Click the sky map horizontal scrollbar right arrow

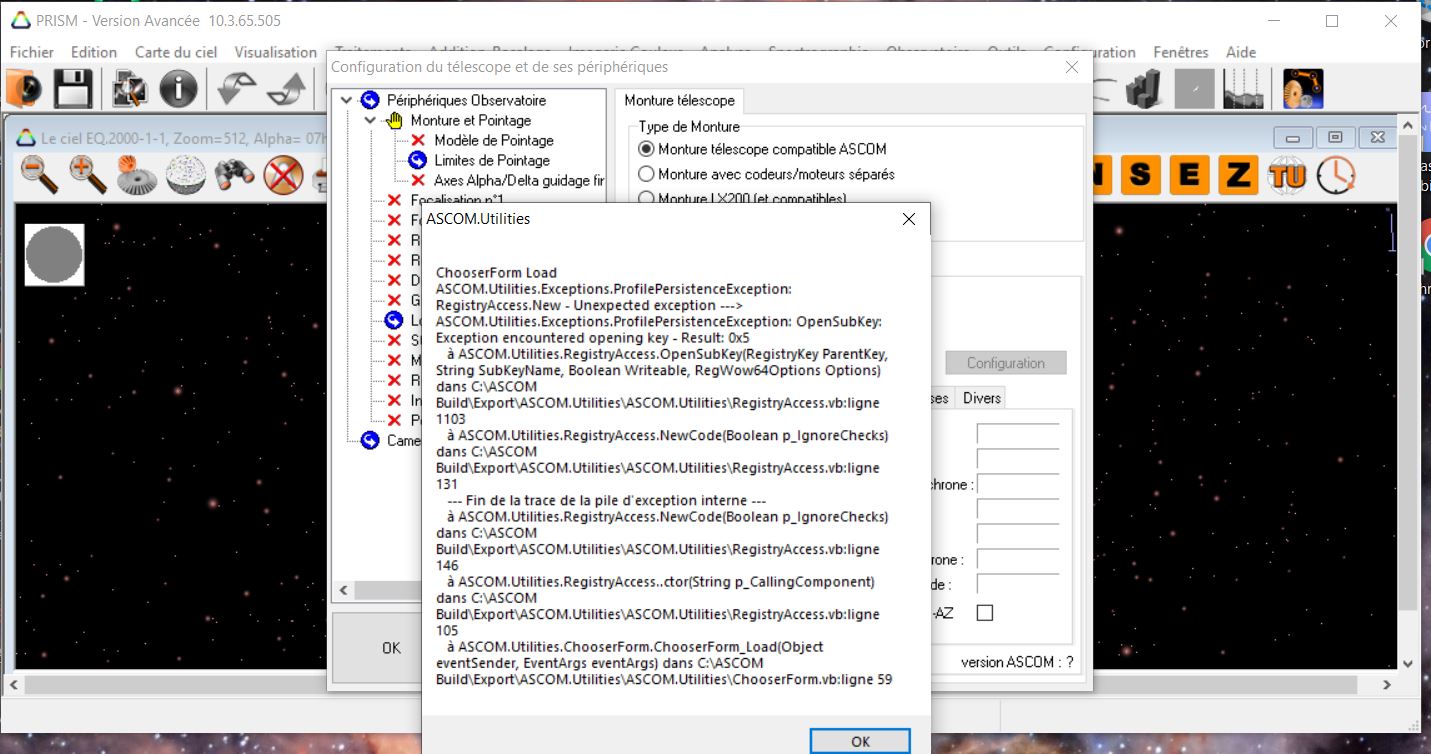(x=1386, y=685)
